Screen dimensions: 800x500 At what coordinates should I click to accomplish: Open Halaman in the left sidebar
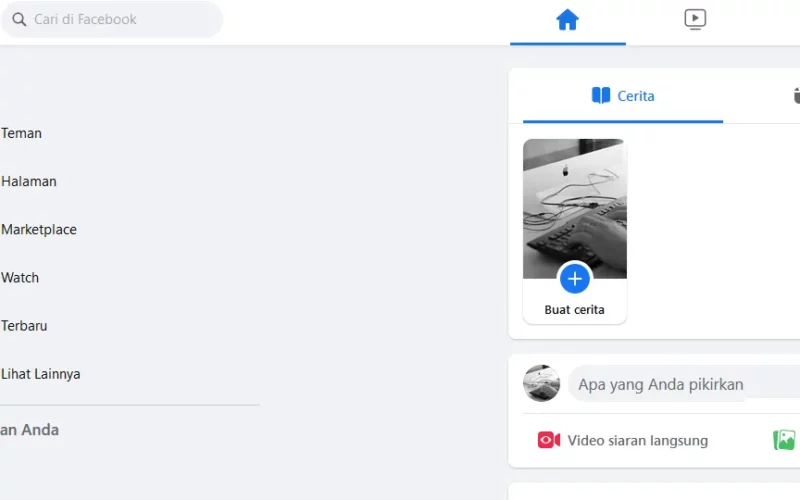point(29,181)
